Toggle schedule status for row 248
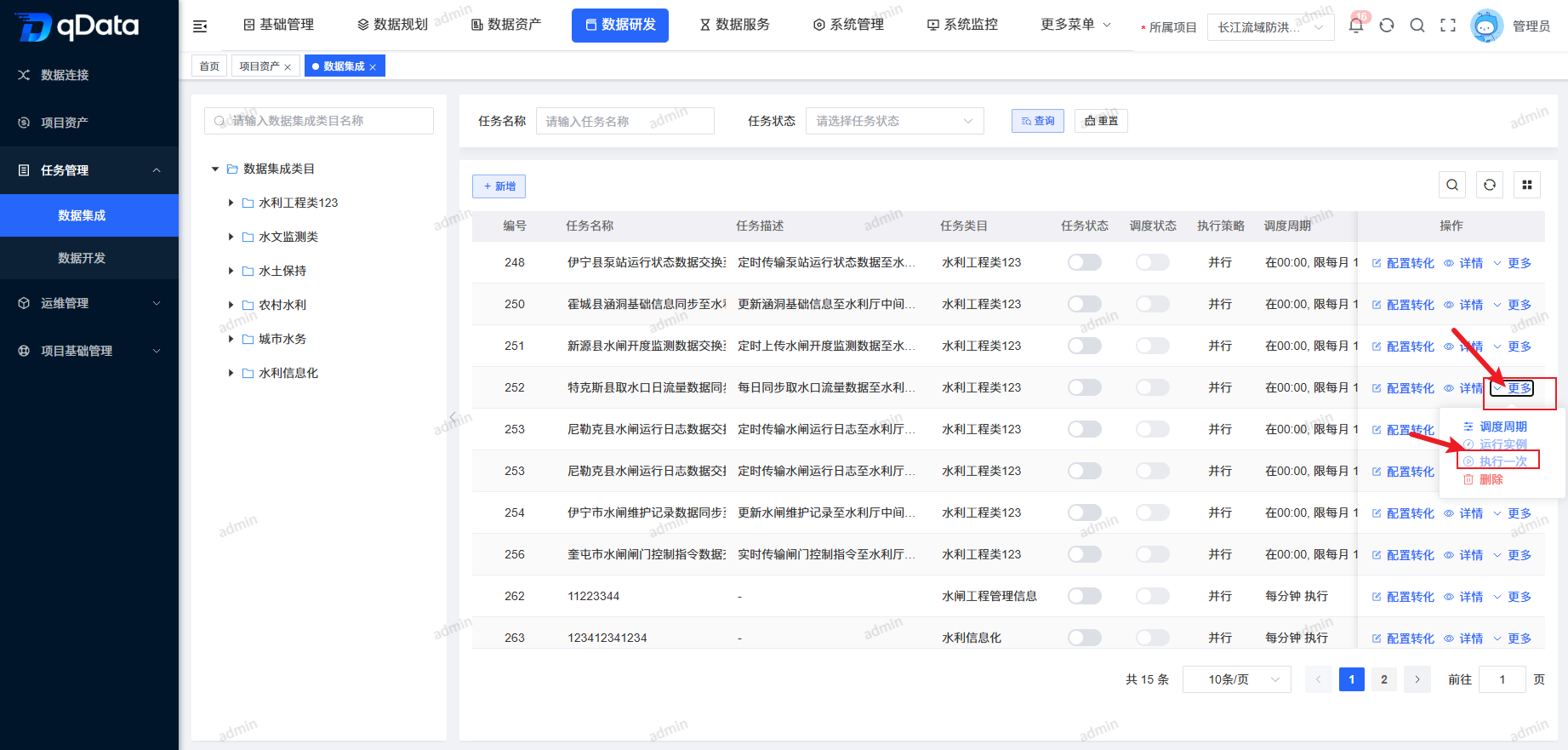The width and height of the screenshot is (1568, 750). pyautogui.click(x=1153, y=262)
